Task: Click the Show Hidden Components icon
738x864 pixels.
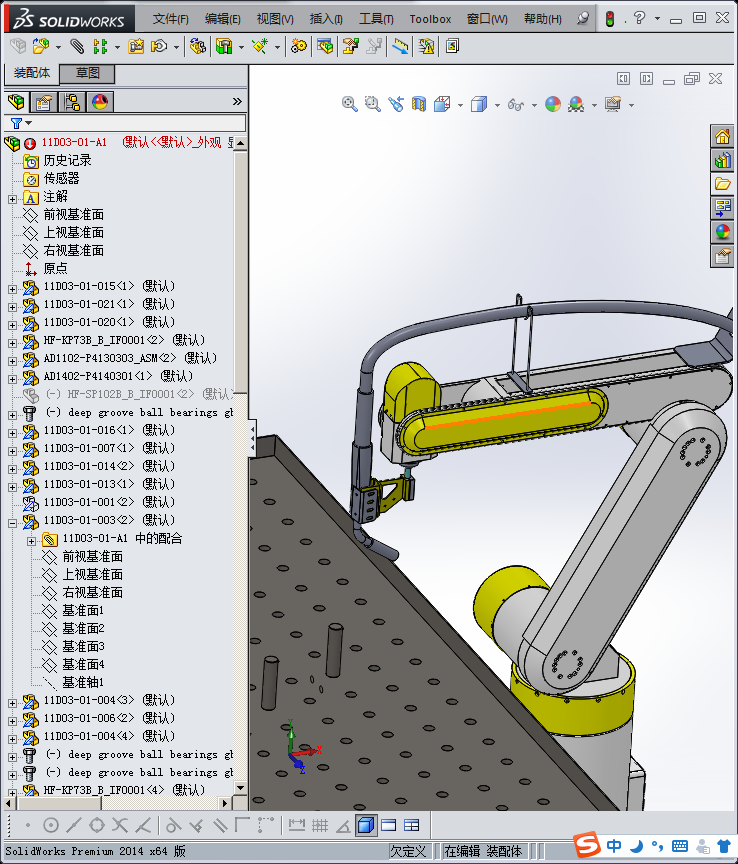Action: 197,46
